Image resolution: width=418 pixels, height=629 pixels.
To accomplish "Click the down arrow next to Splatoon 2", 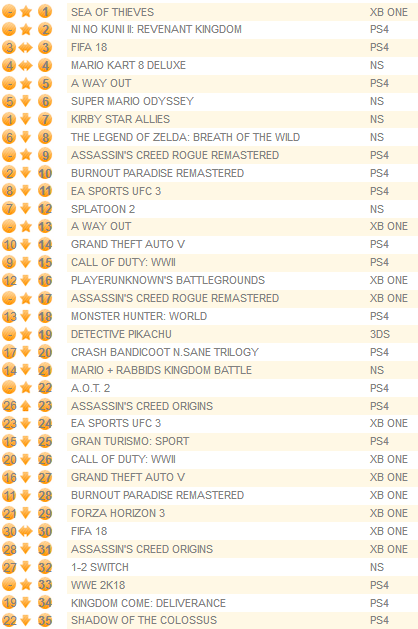I will pos(26,209).
